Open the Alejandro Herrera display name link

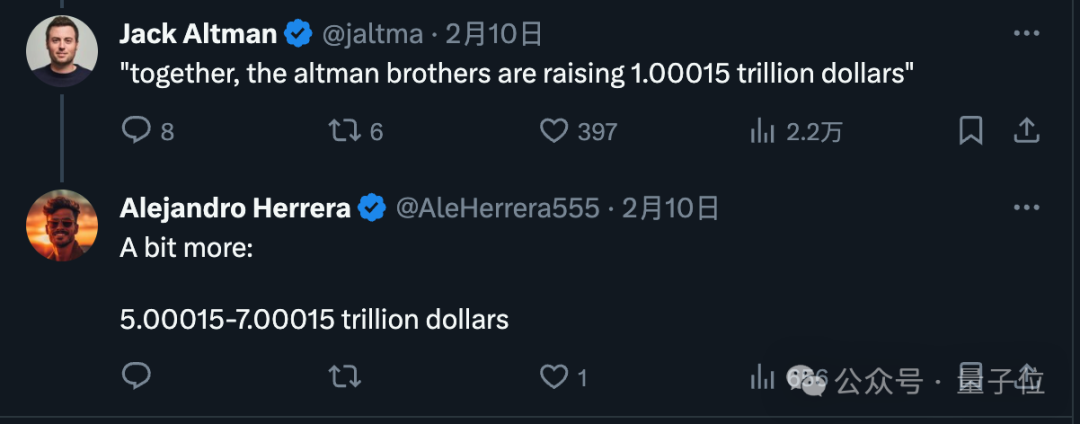[235, 208]
